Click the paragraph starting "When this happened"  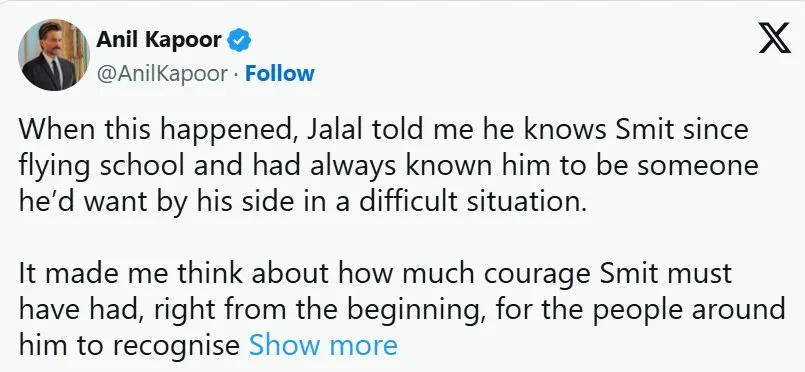click(x=389, y=166)
